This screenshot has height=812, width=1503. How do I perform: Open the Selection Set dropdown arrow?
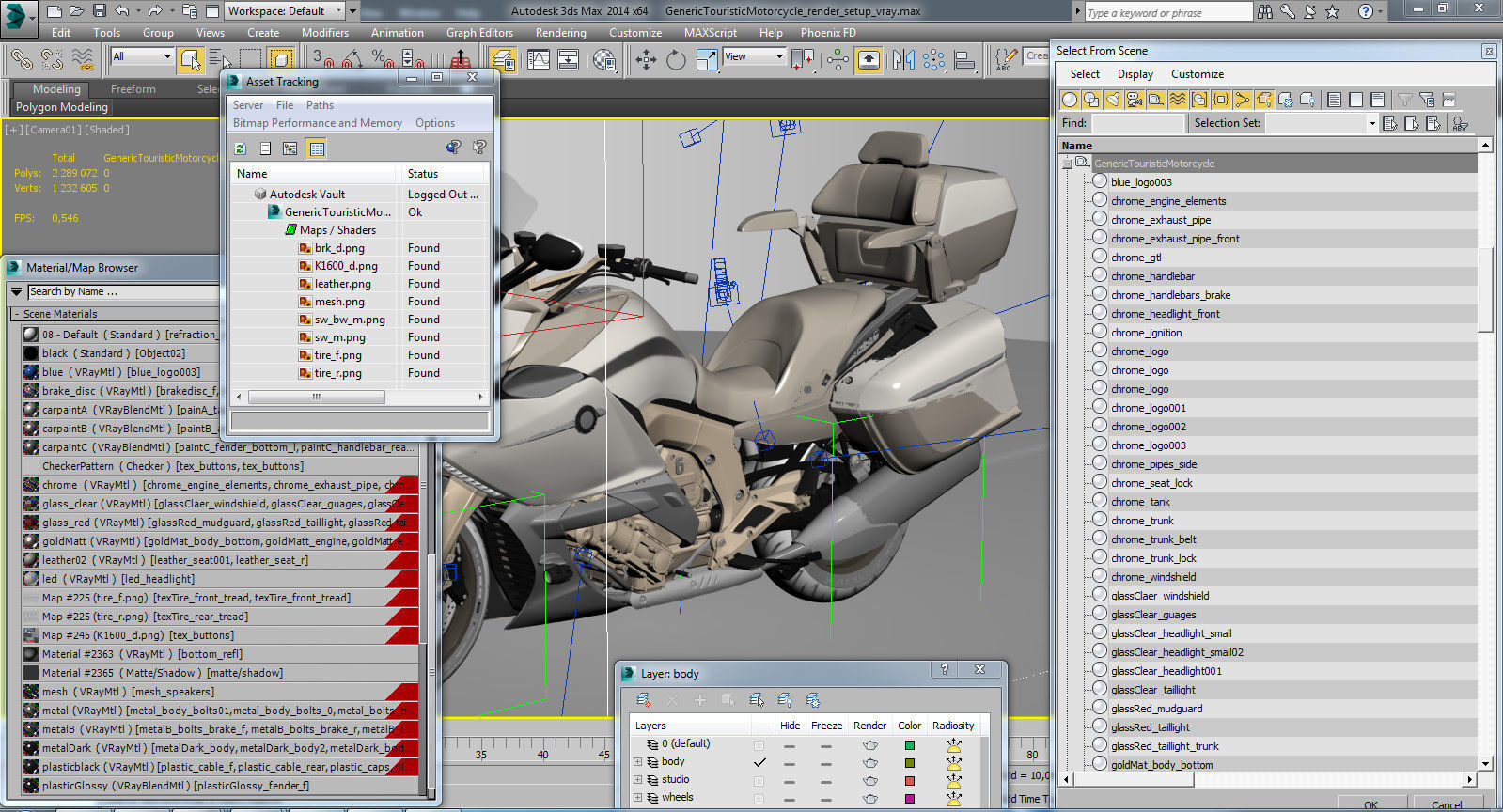[x=1371, y=123]
